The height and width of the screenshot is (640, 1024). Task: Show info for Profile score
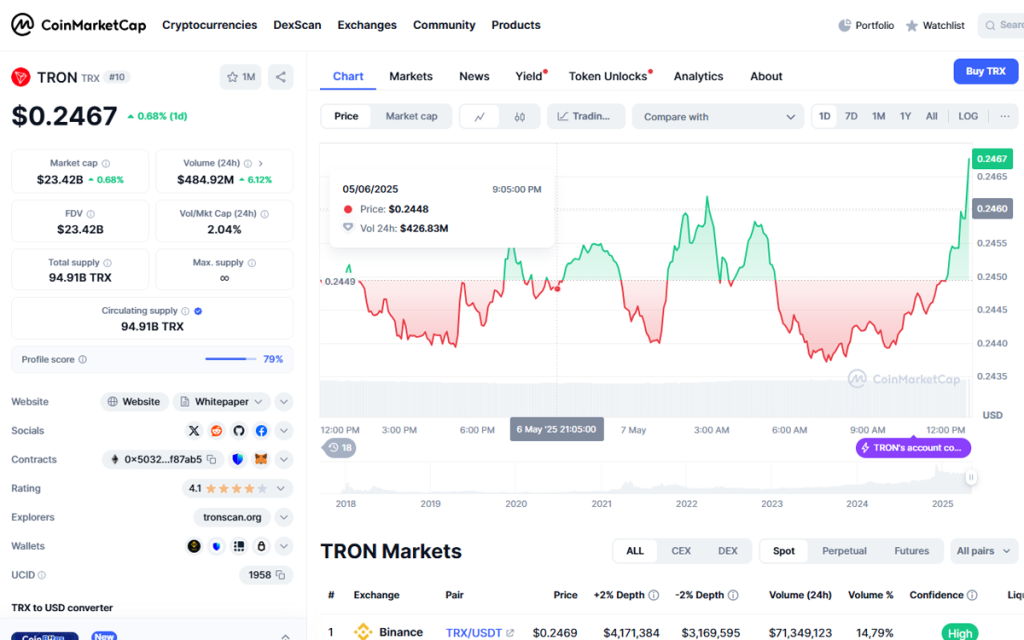[82, 360]
